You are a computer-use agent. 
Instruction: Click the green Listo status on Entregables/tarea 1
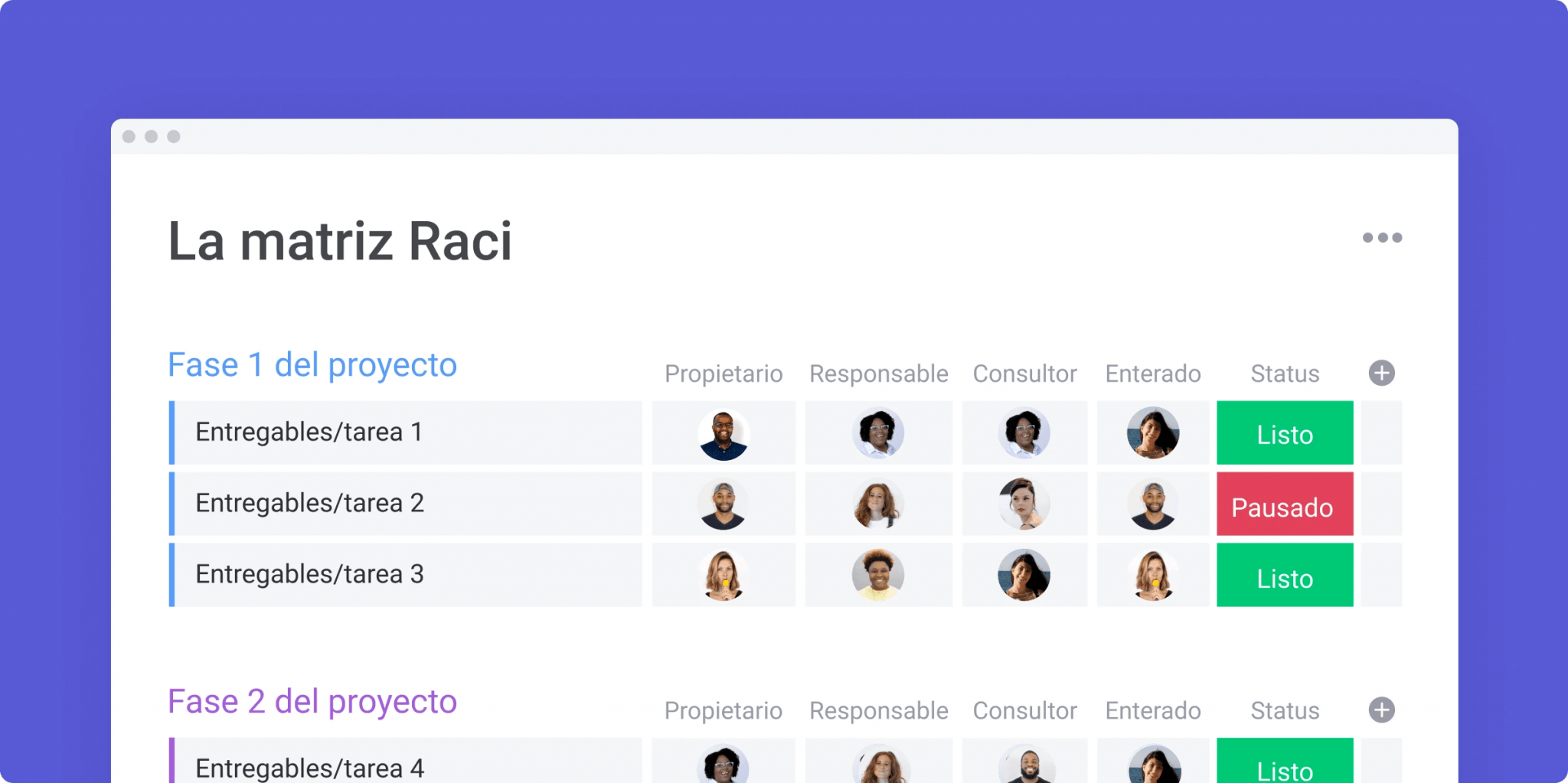(x=1284, y=434)
